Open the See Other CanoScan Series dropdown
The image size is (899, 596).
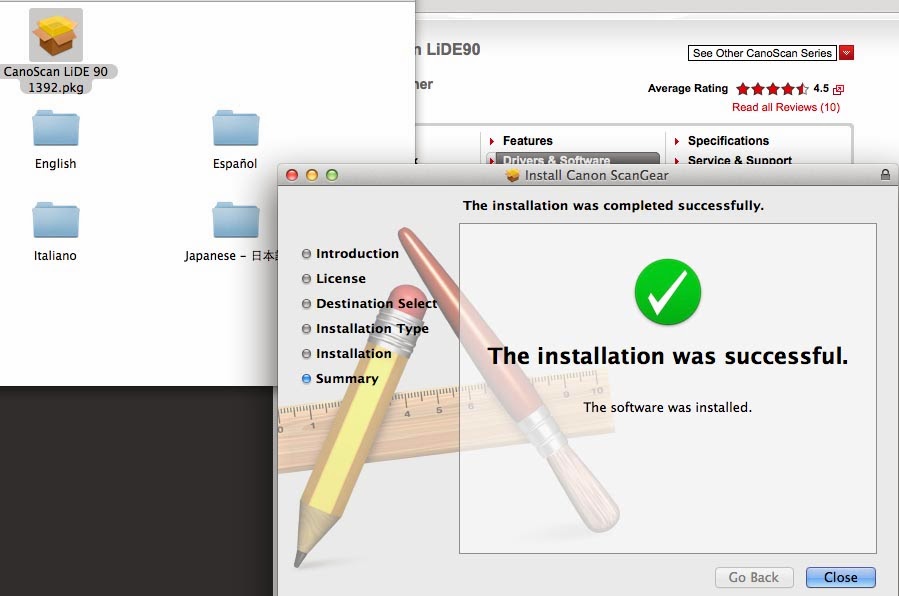click(x=762, y=53)
